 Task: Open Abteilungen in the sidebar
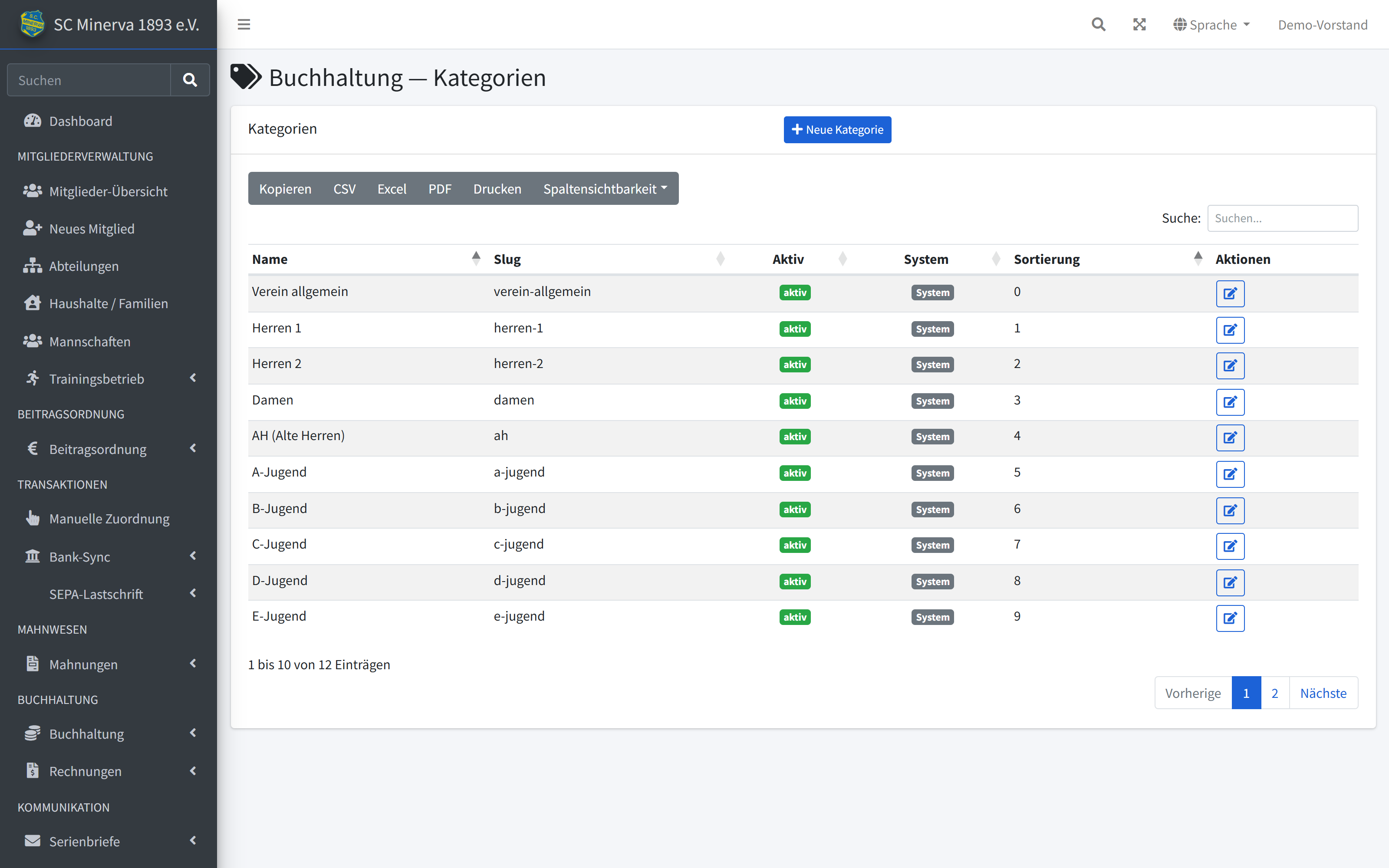[109, 266]
